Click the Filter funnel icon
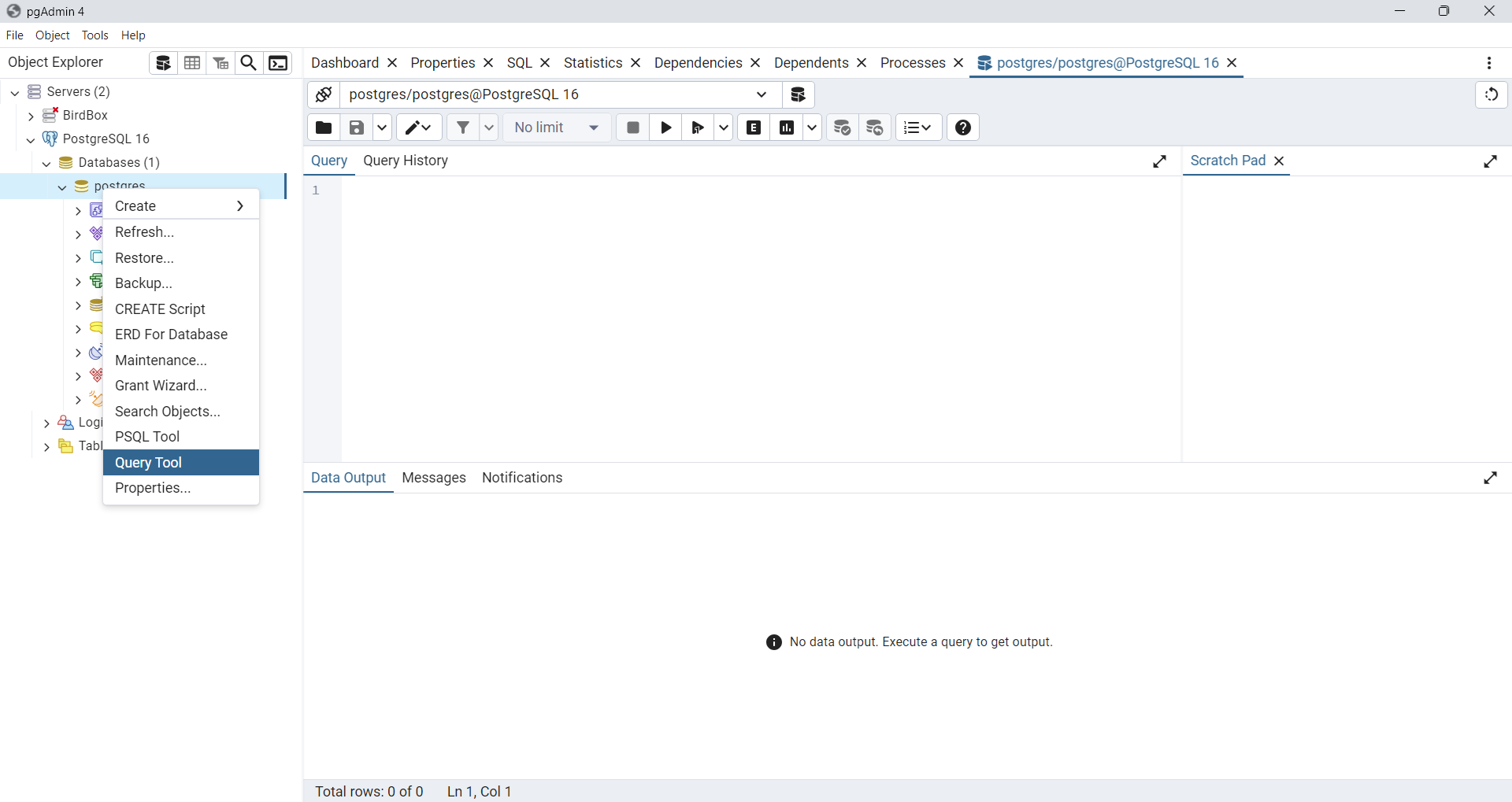The image size is (1512, 802). tap(464, 128)
